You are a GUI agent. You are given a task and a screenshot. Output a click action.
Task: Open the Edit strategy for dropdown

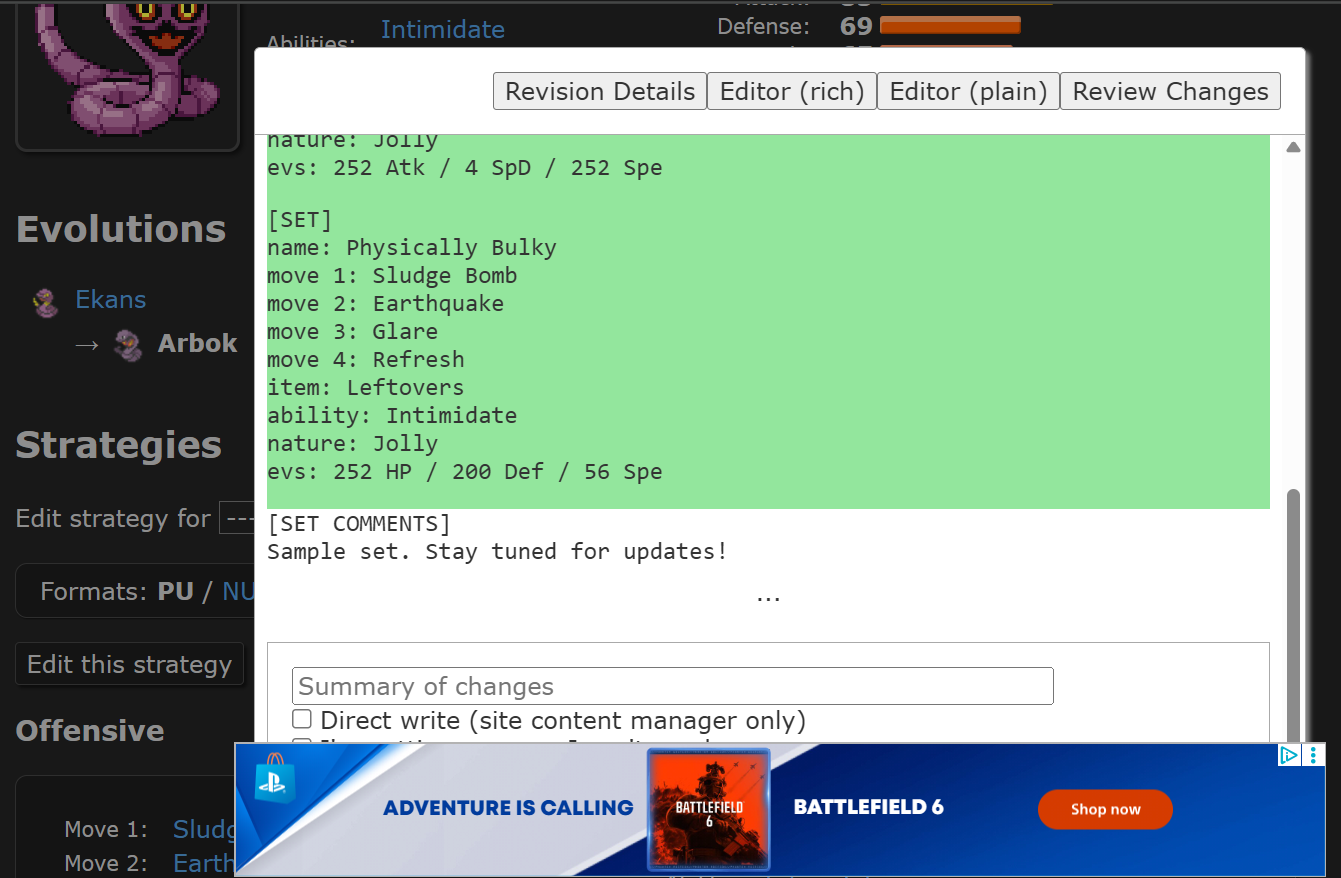(x=236, y=519)
